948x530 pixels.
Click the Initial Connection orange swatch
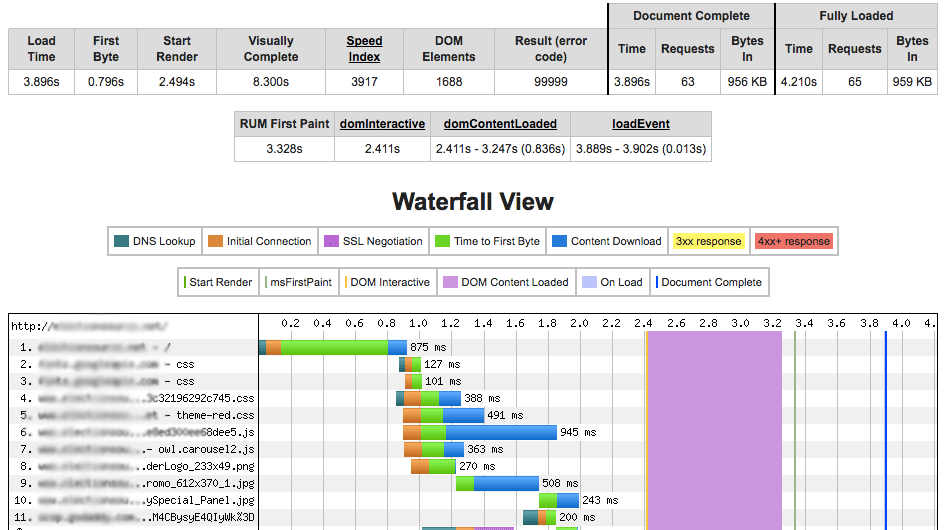tap(215, 241)
